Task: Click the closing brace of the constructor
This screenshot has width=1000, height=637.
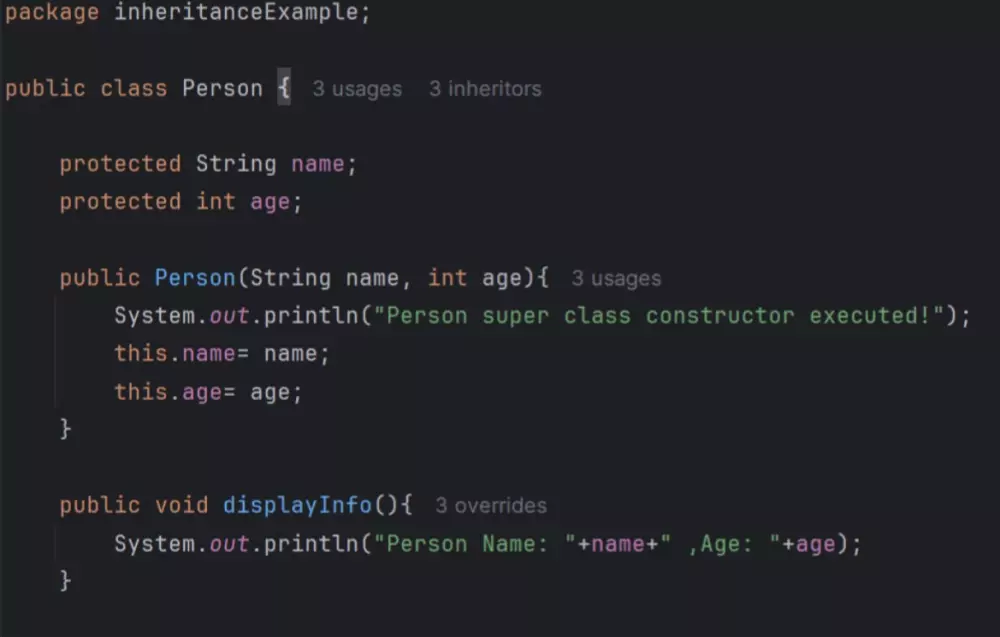Action: pos(65,428)
